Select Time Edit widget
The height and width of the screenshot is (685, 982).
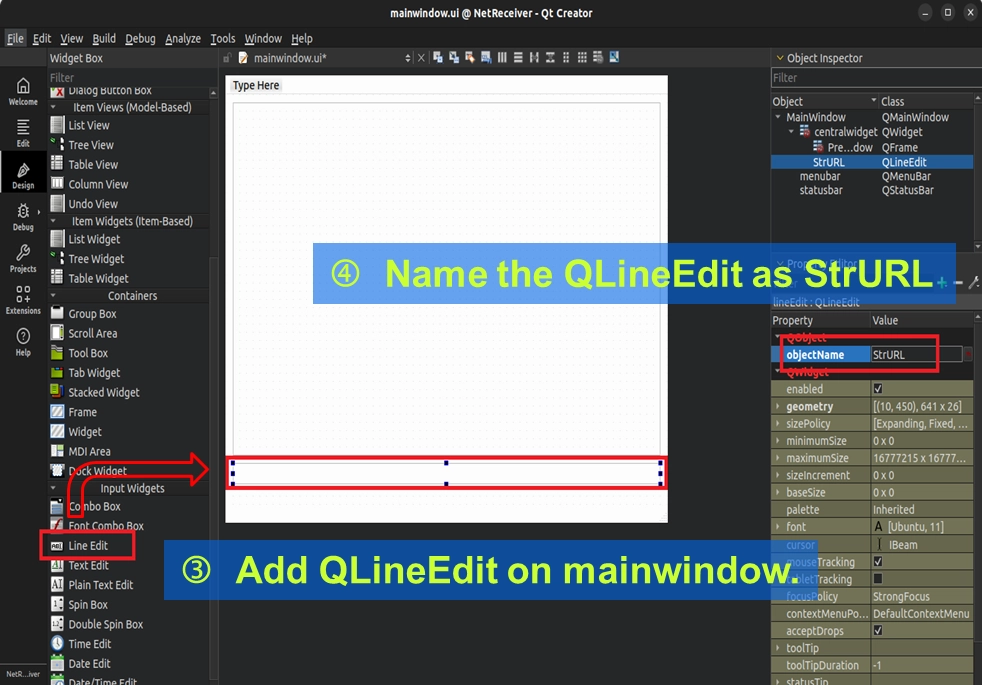90,644
